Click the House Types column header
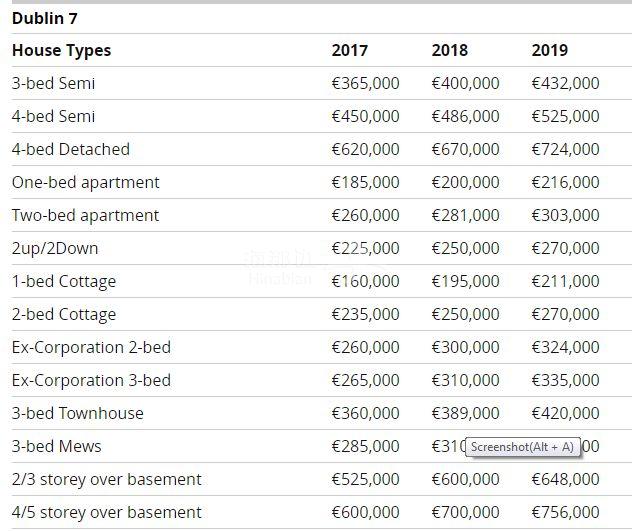 [61, 50]
